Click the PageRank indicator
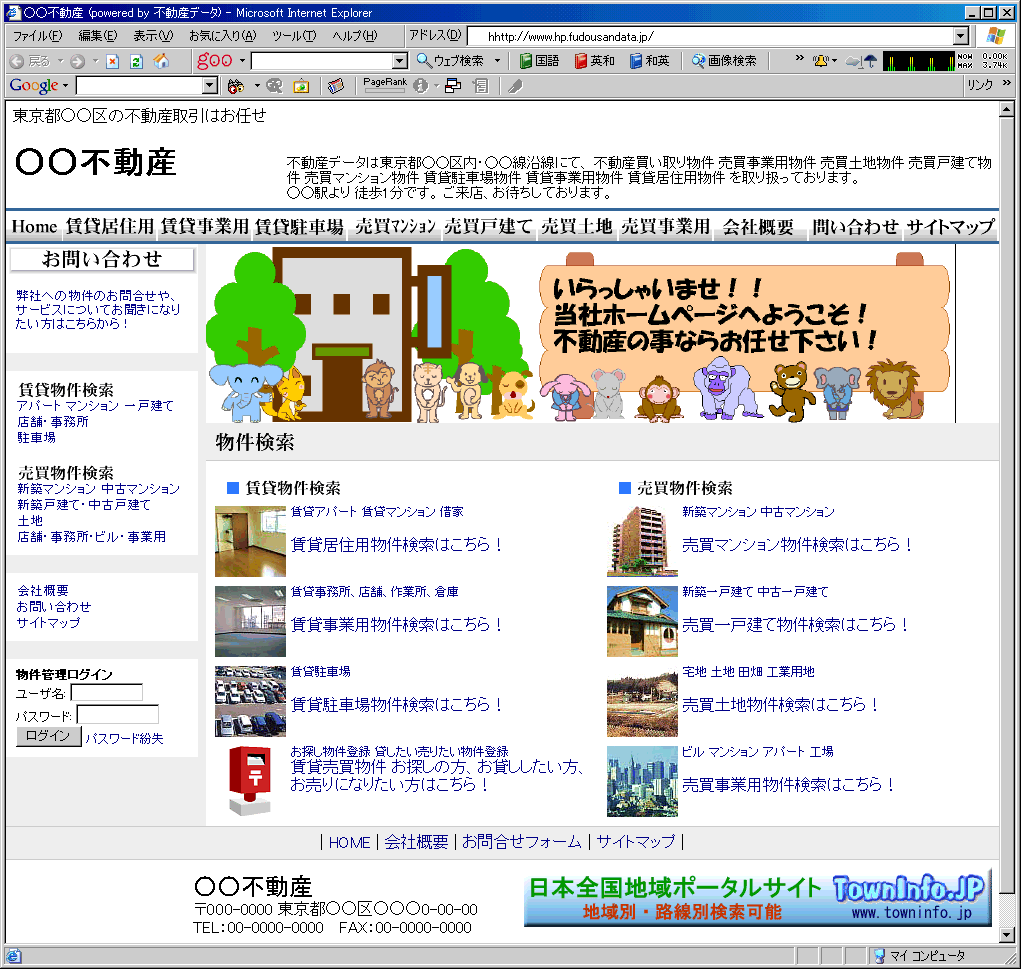 (385, 85)
